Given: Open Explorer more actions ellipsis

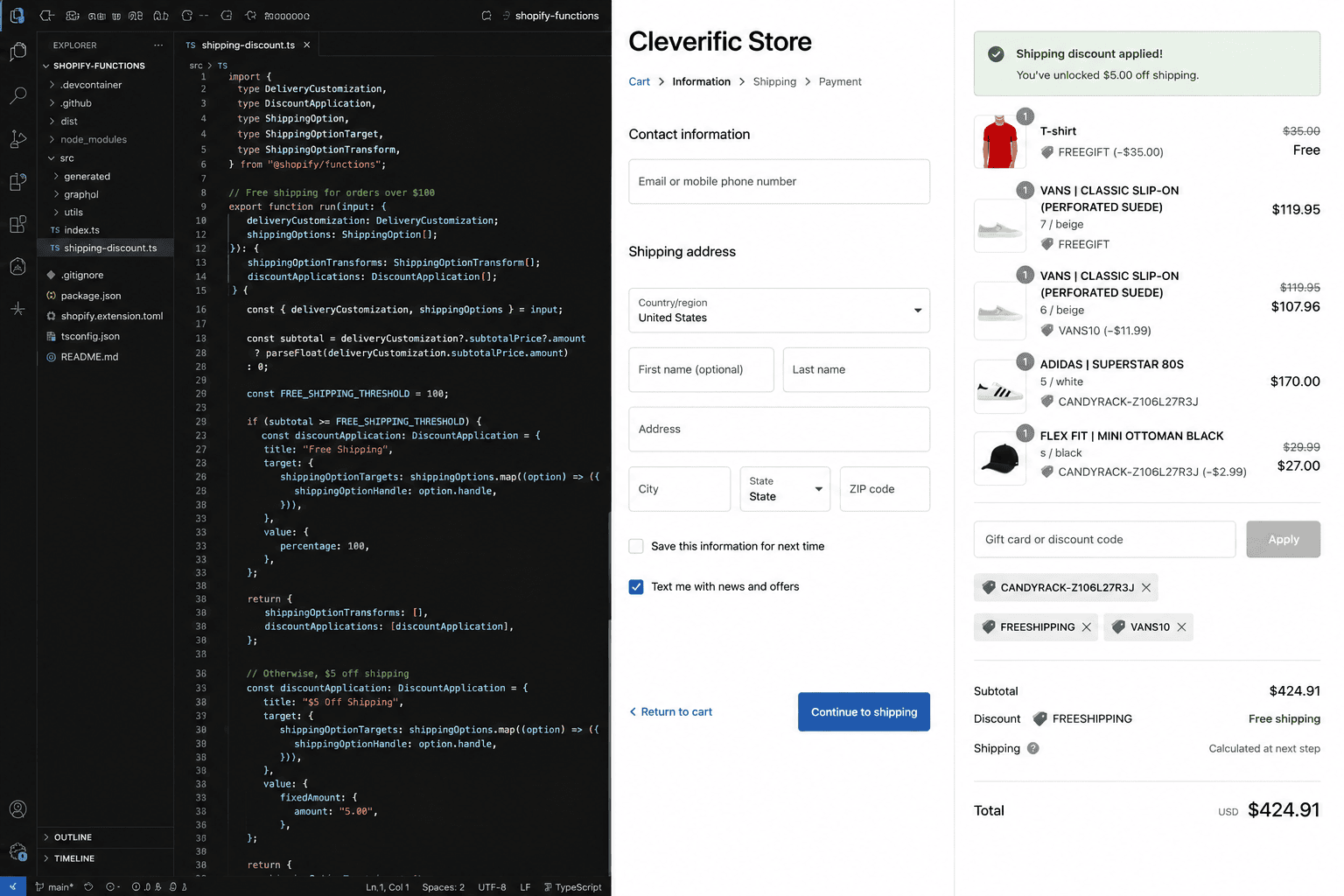Looking at the screenshot, I should [158, 45].
